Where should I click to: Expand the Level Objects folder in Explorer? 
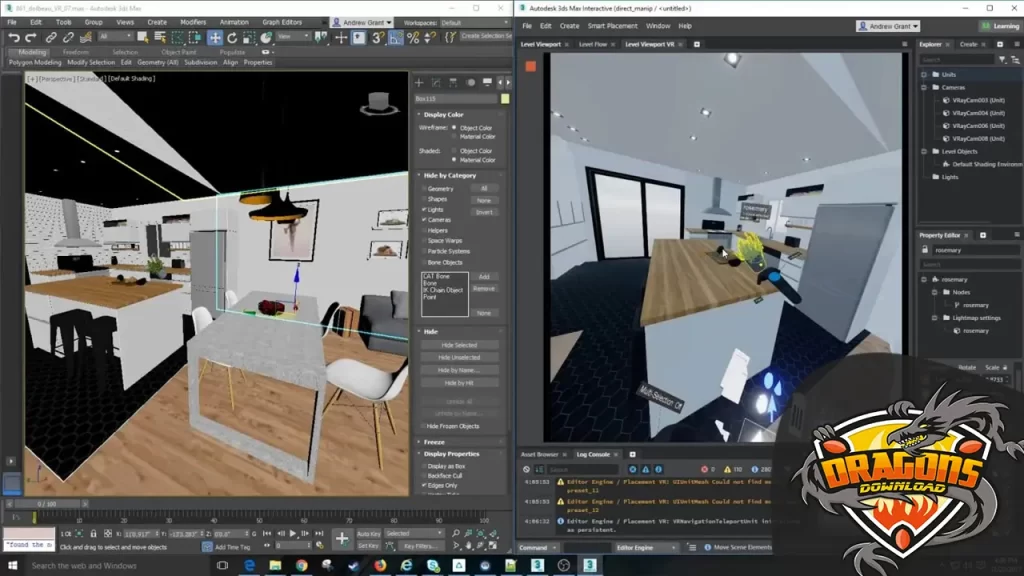tap(923, 151)
